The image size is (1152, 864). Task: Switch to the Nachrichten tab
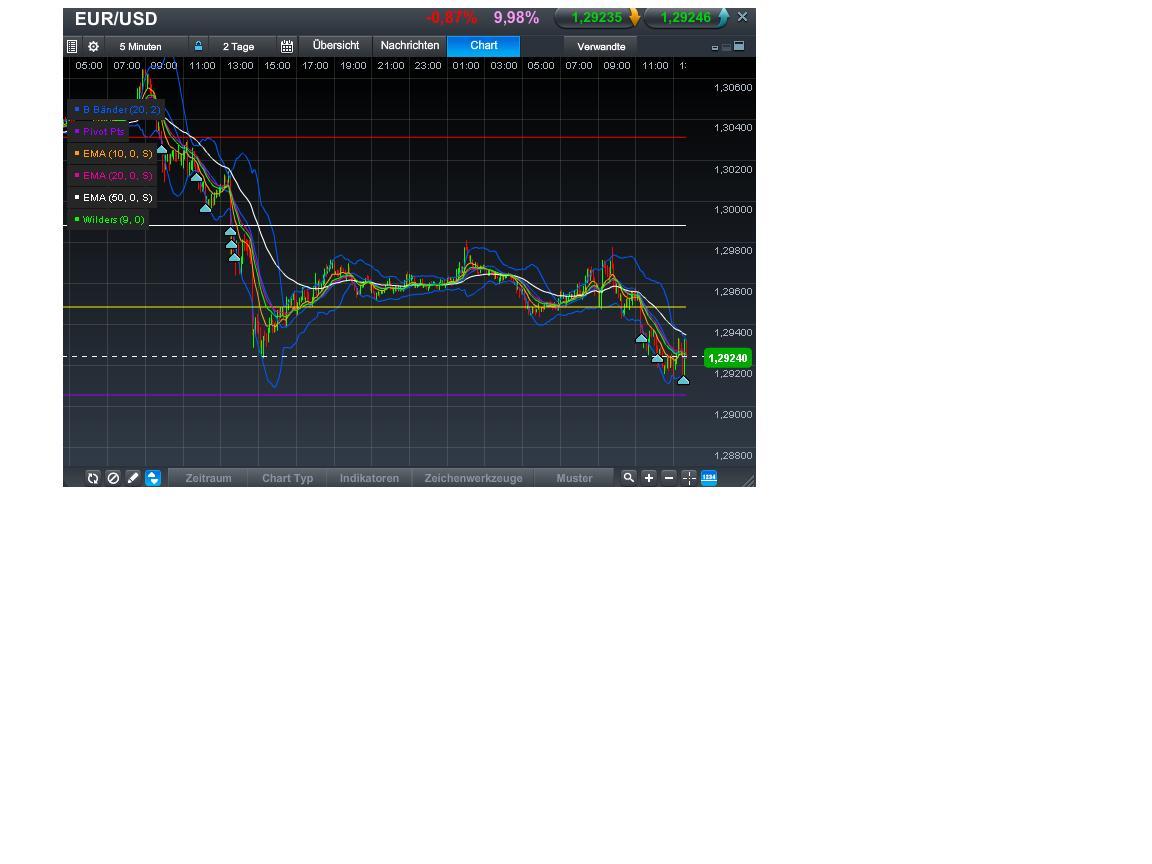pos(410,46)
